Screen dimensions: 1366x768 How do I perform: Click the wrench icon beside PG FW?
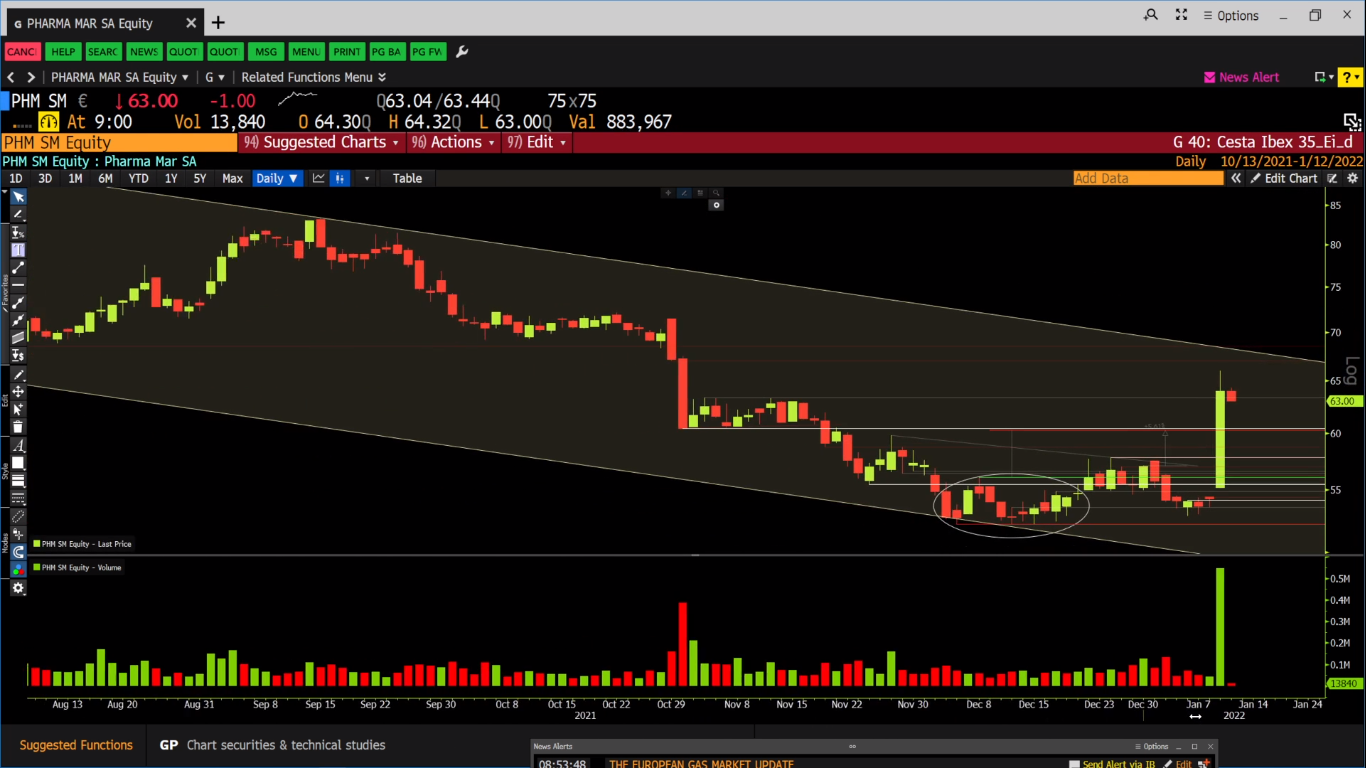[x=462, y=51]
